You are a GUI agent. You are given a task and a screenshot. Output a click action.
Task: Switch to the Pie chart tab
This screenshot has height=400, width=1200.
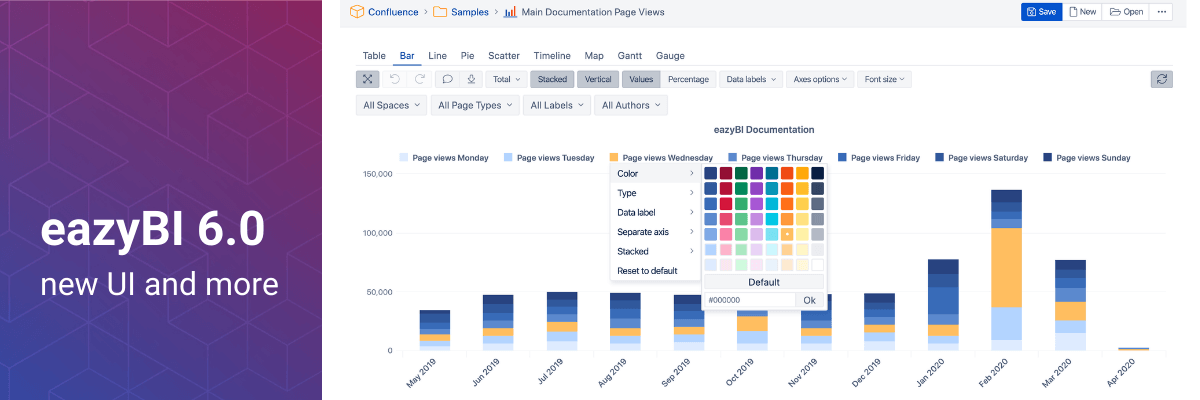point(467,56)
